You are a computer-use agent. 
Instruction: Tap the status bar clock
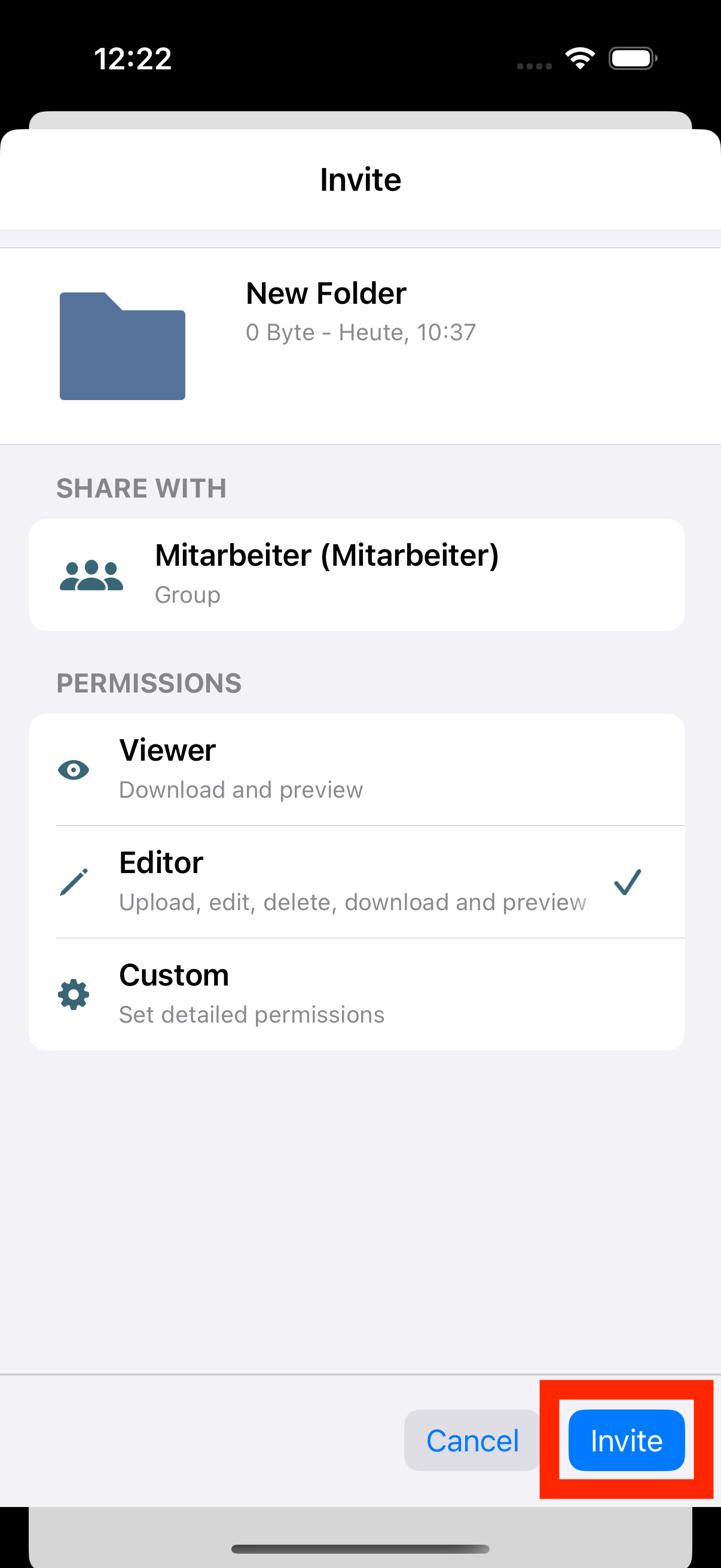click(x=133, y=59)
